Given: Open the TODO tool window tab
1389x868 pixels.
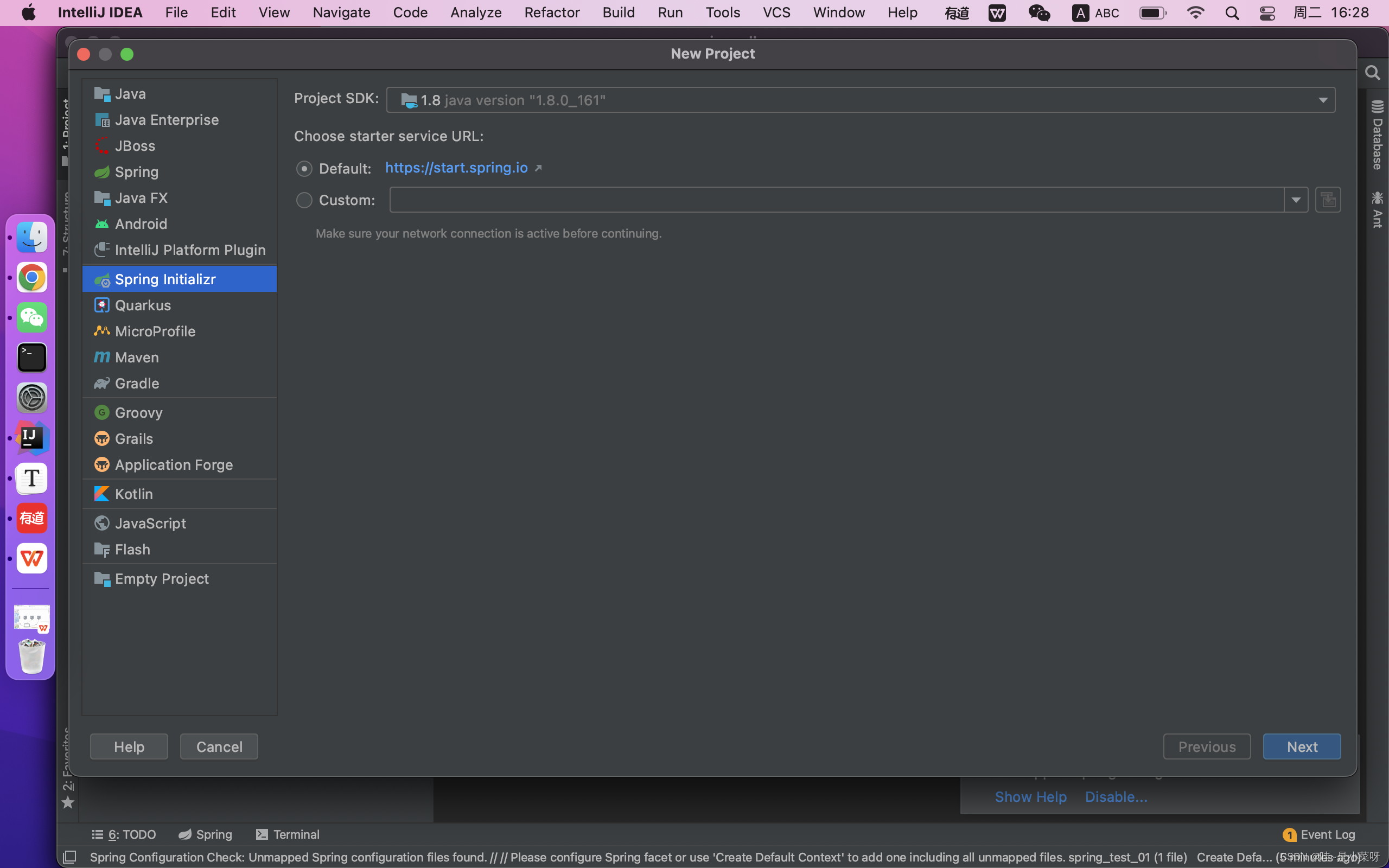Looking at the screenshot, I should [x=124, y=834].
